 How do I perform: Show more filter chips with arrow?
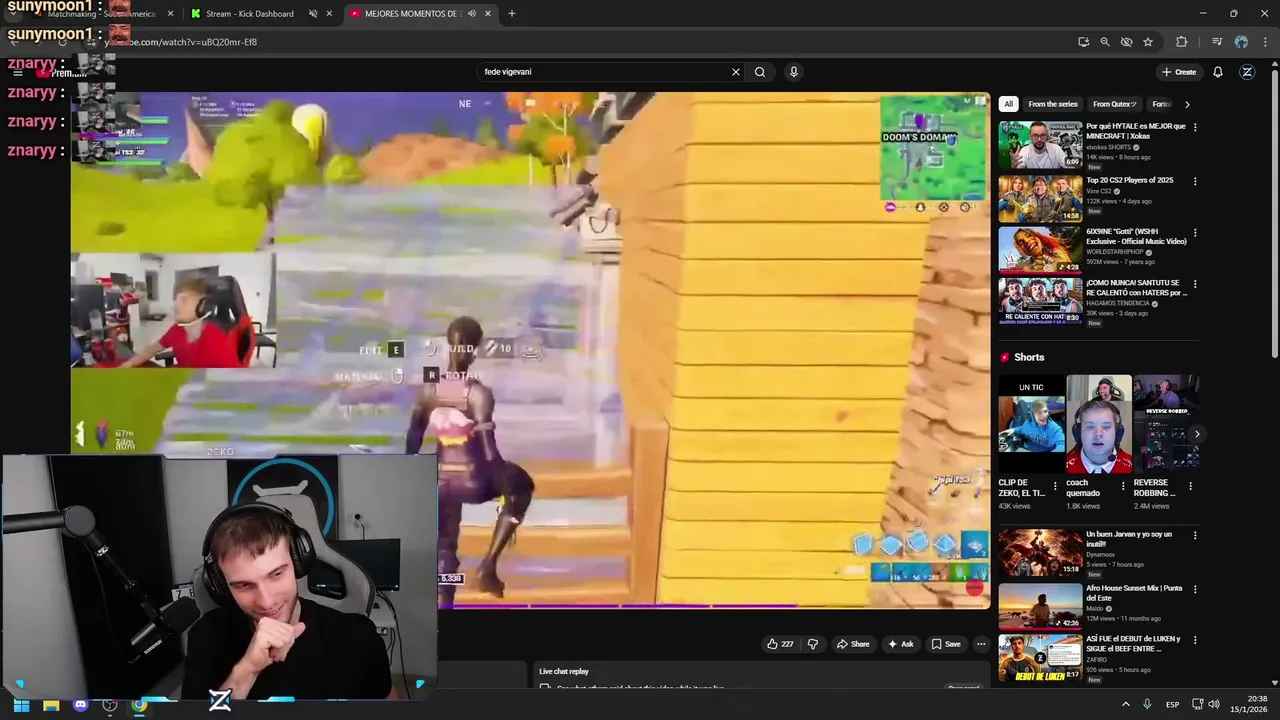pos(1187,104)
